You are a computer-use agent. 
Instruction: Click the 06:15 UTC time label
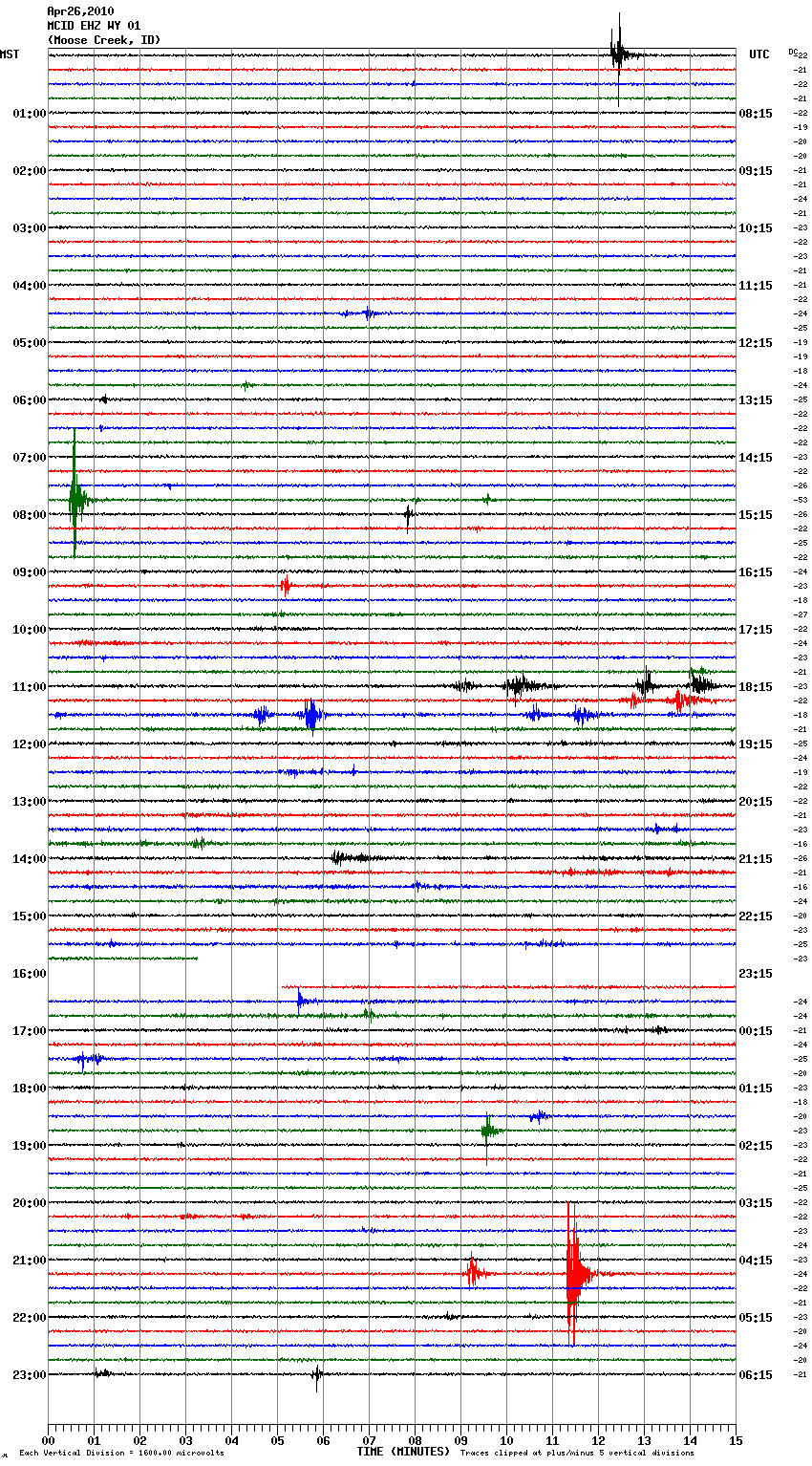[x=756, y=1375]
